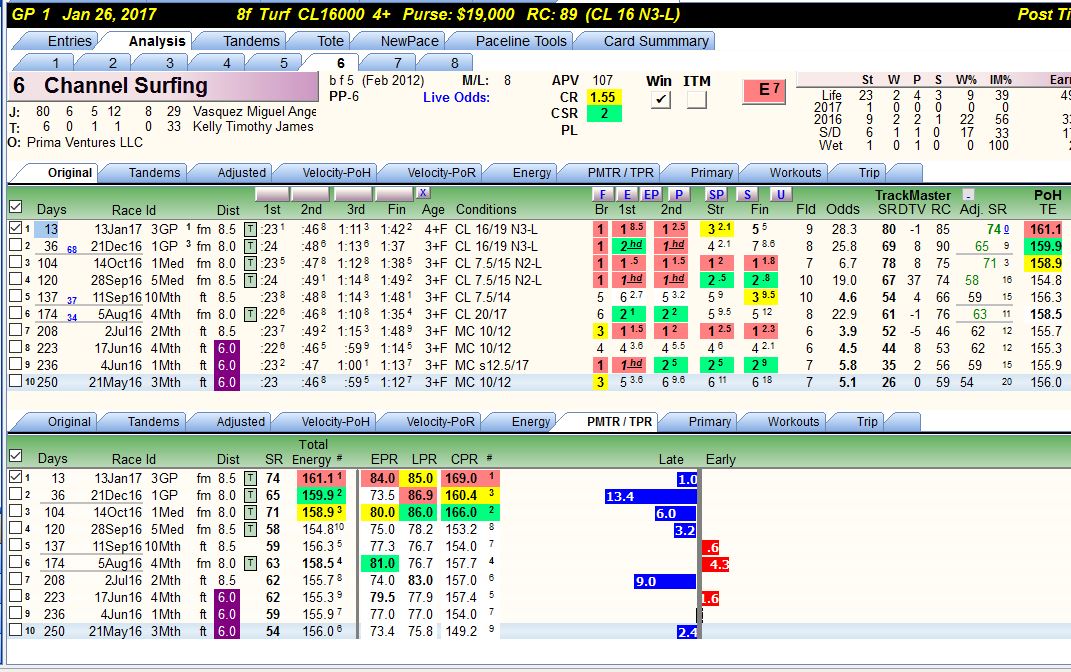
Task: Click the 9.0 blue Late bar
Action: pos(665,581)
